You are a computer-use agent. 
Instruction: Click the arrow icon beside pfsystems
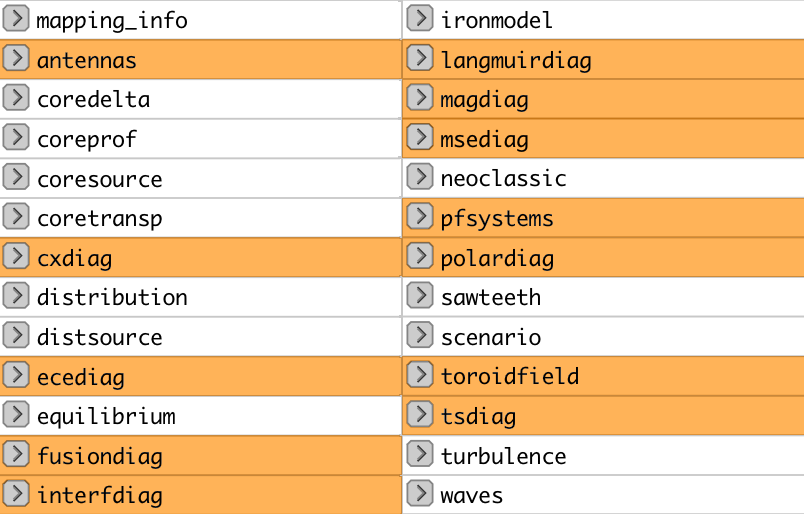click(x=420, y=217)
